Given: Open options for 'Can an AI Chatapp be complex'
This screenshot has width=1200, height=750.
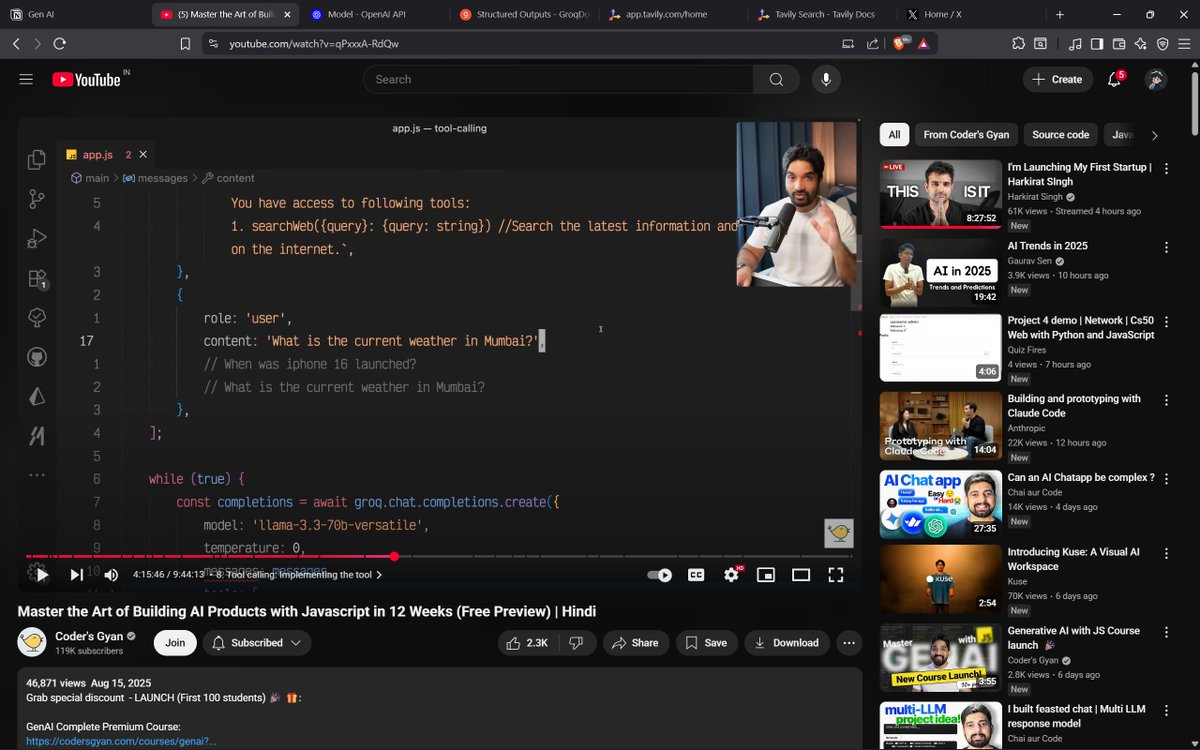Looking at the screenshot, I should [x=1166, y=478].
